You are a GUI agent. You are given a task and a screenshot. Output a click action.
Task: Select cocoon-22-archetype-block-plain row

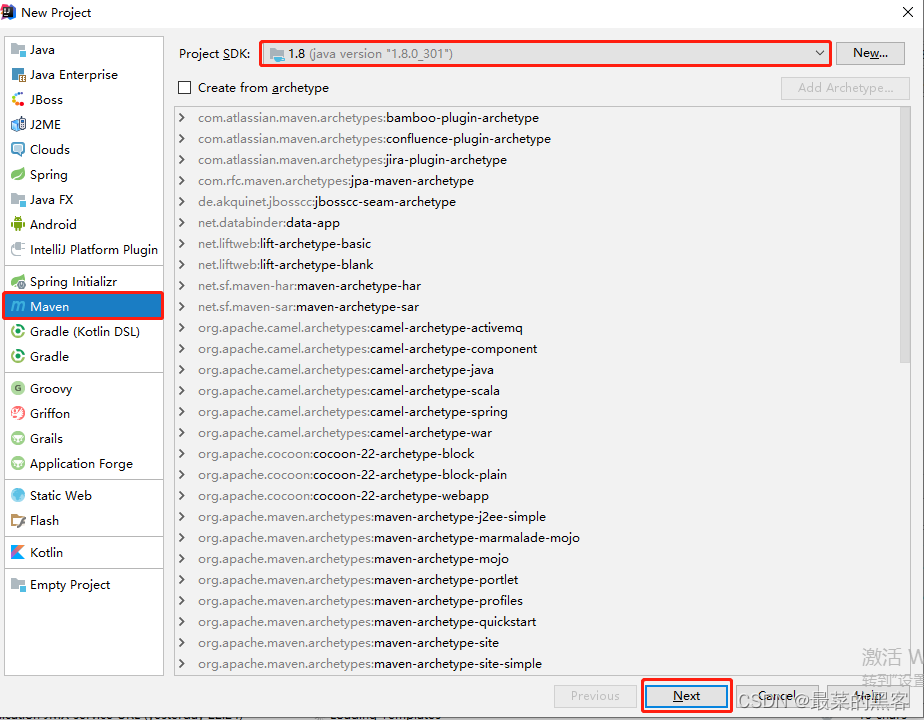coord(537,475)
